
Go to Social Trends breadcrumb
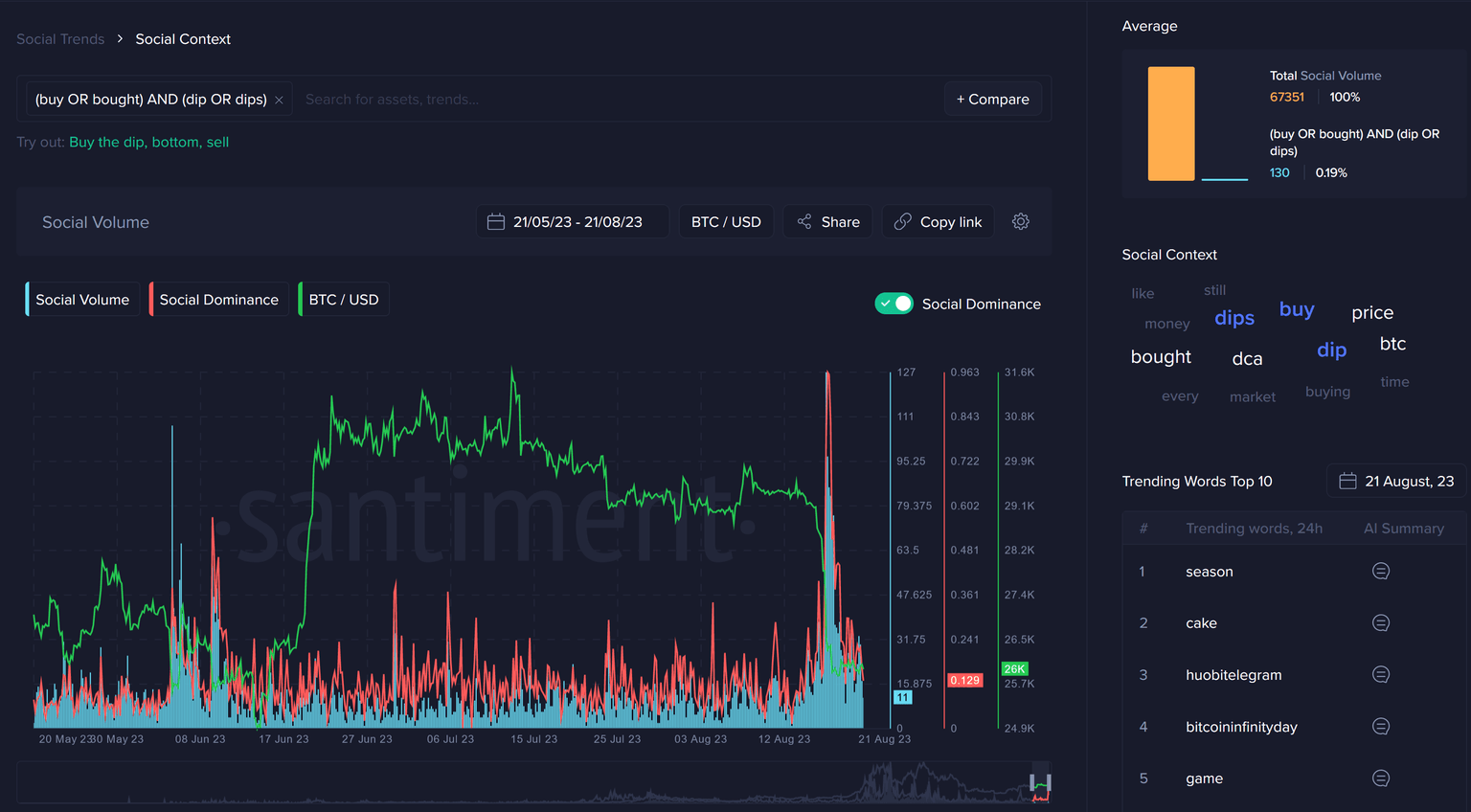point(60,39)
